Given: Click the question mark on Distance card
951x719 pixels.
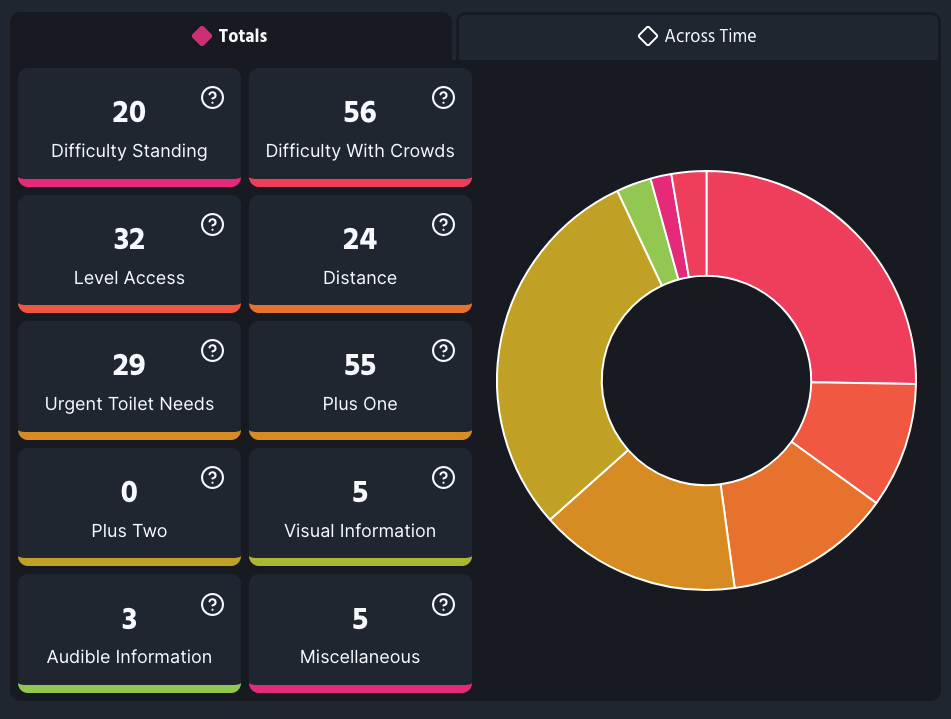Looking at the screenshot, I should coord(443,224).
